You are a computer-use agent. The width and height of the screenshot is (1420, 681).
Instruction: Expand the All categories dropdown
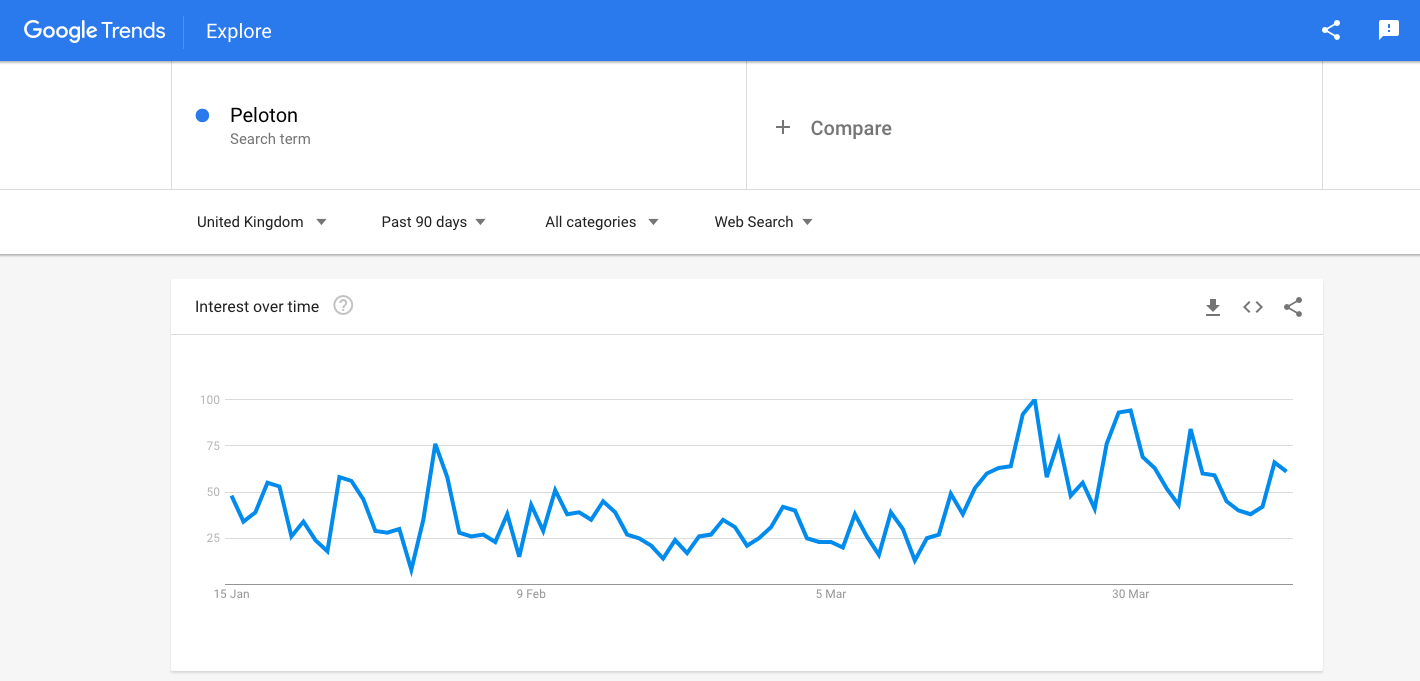(x=601, y=222)
